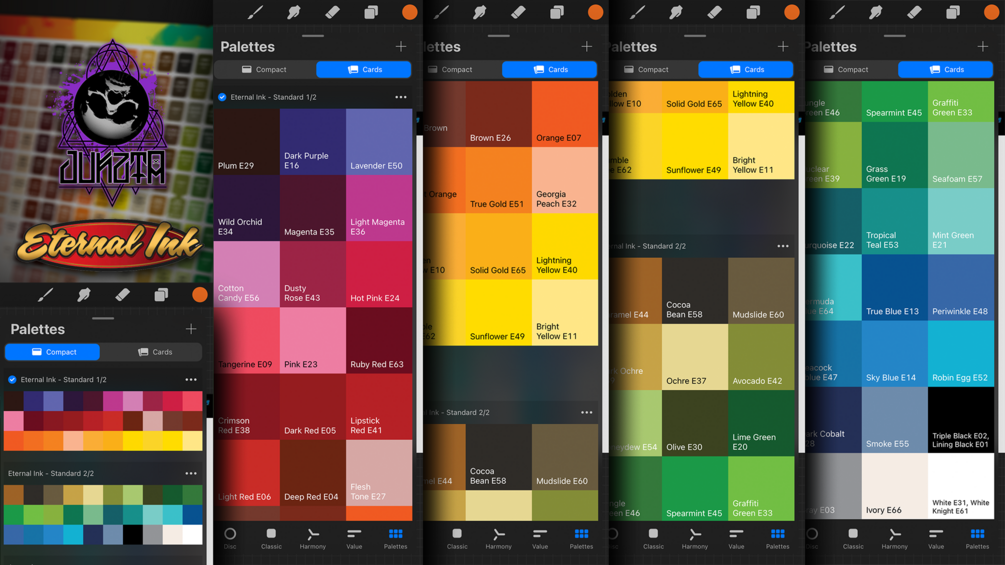Pick the Olive E30 color card
Screen dimensions: 1005x565
[695, 423]
